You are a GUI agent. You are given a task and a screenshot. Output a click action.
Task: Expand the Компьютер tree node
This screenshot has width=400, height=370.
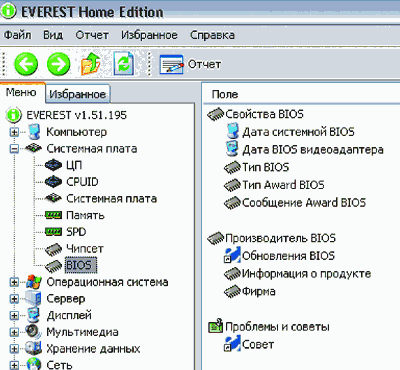[14, 132]
